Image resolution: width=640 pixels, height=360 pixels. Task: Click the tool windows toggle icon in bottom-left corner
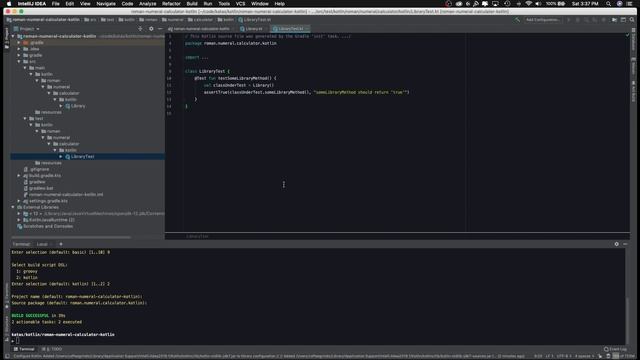7,356
